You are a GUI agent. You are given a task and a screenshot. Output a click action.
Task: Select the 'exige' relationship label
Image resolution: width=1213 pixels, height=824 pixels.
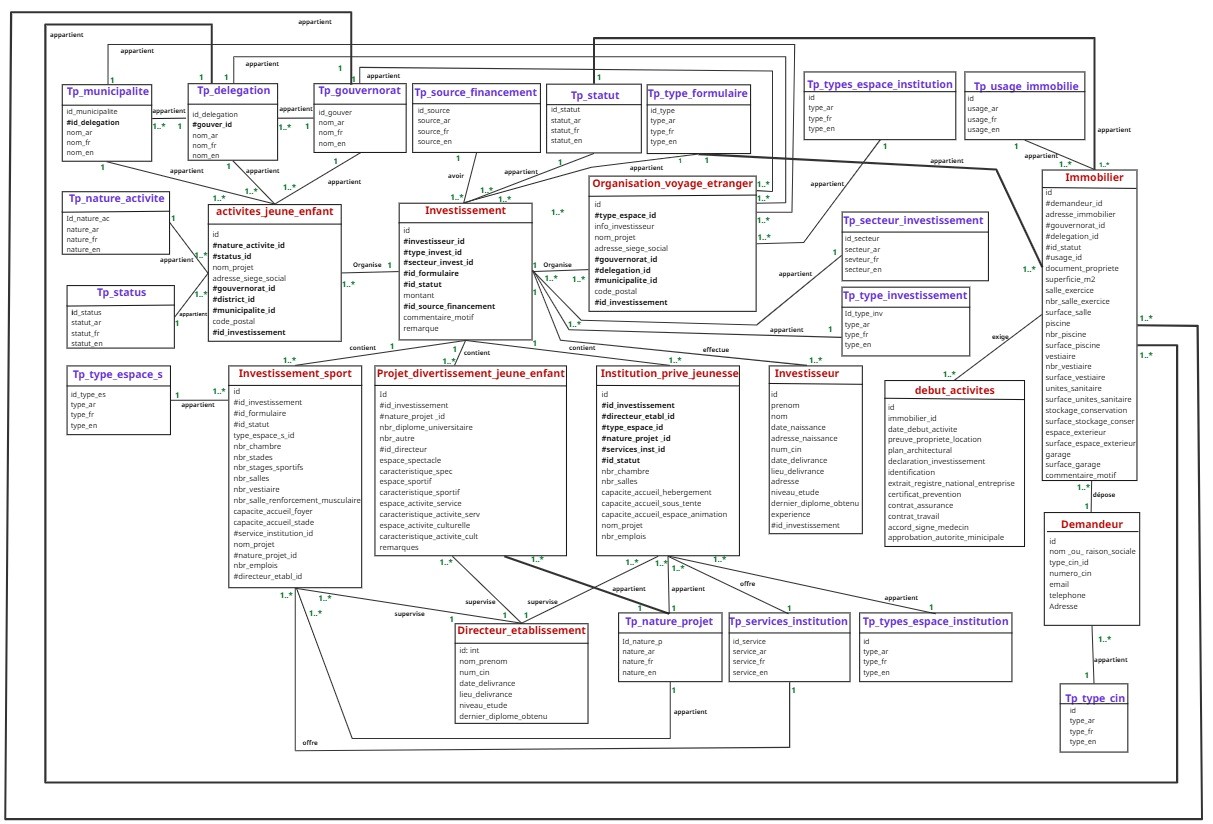tap(999, 336)
